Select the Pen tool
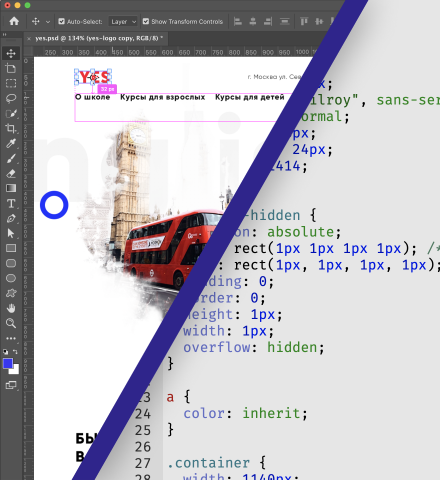Image resolution: width=440 pixels, height=480 pixels. point(11,218)
